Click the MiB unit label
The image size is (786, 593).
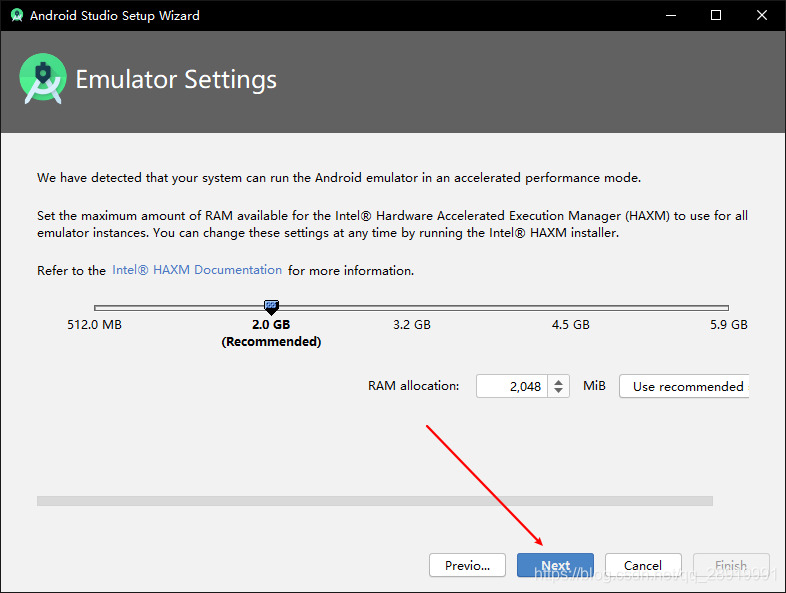595,386
